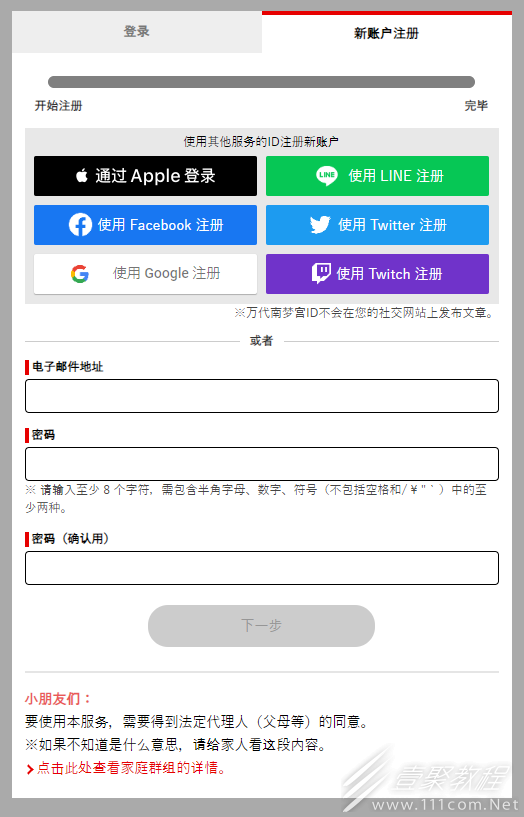Register via 使用 Twitch 注册 button
Viewport: 524px width, 817px height.
click(377, 274)
